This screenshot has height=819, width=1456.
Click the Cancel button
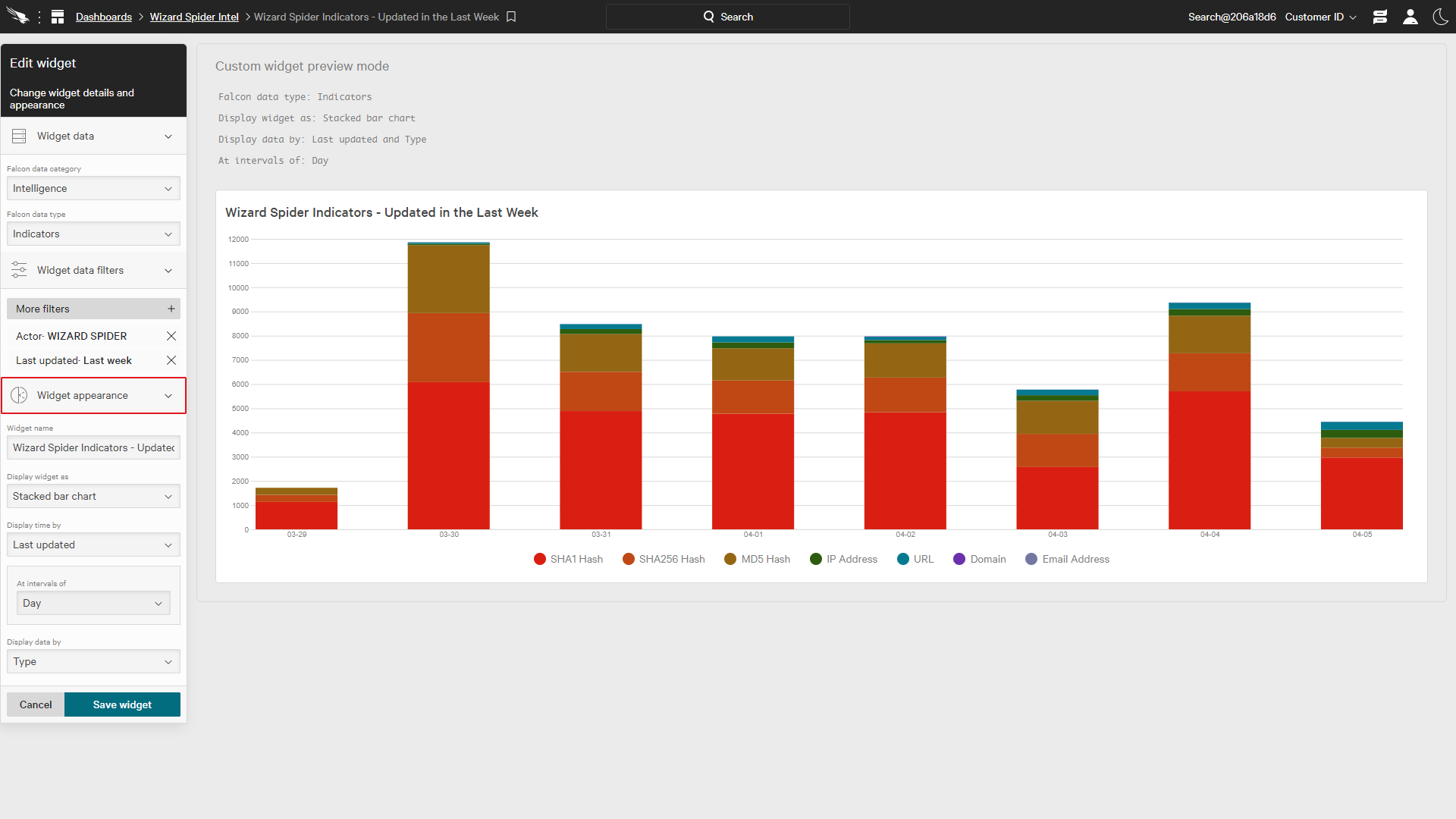point(36,704)
